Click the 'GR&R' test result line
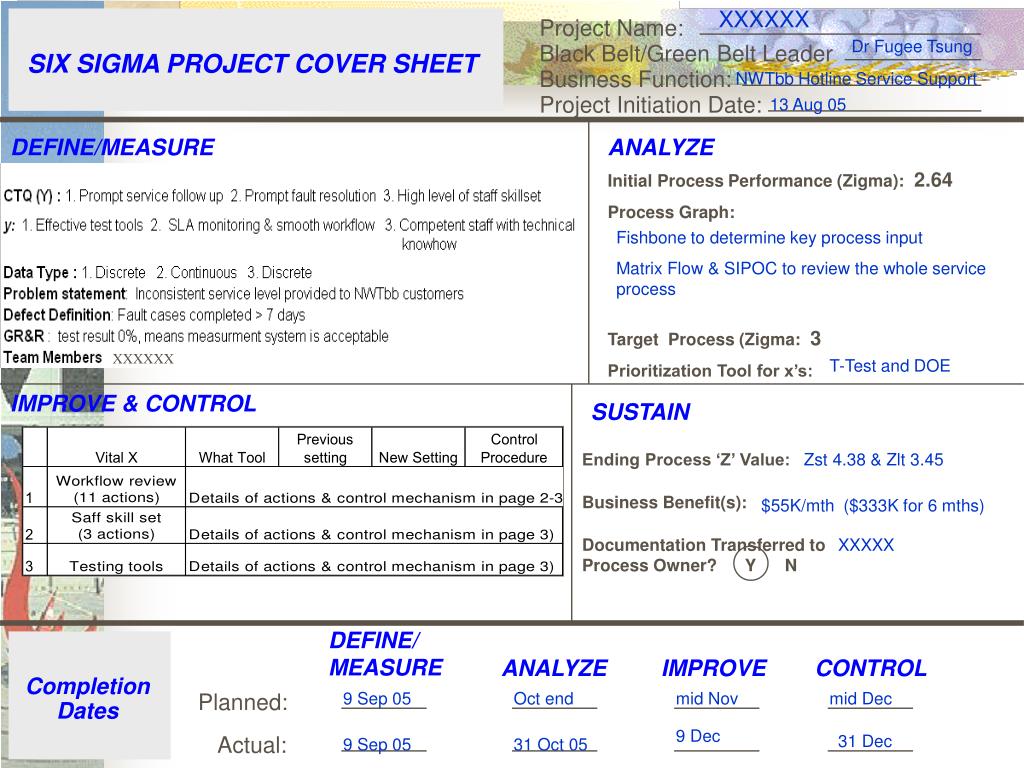Viewport: 1024px width, 768px height. [x=196, y=336]
